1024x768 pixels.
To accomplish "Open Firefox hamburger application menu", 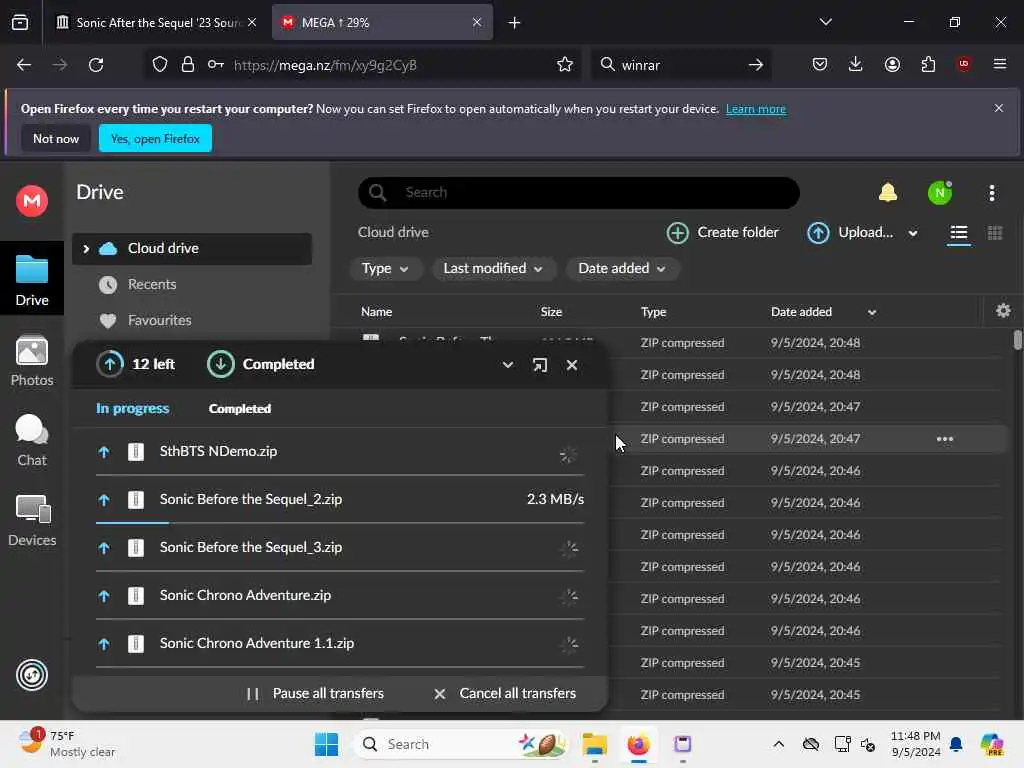I will coord(999,64).
